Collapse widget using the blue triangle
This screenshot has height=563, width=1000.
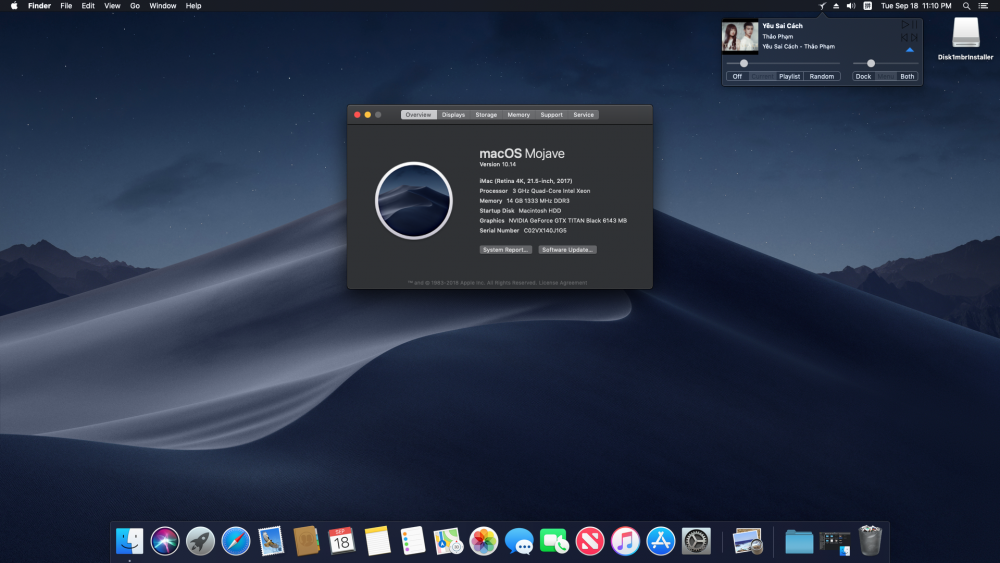pos(910,50)
